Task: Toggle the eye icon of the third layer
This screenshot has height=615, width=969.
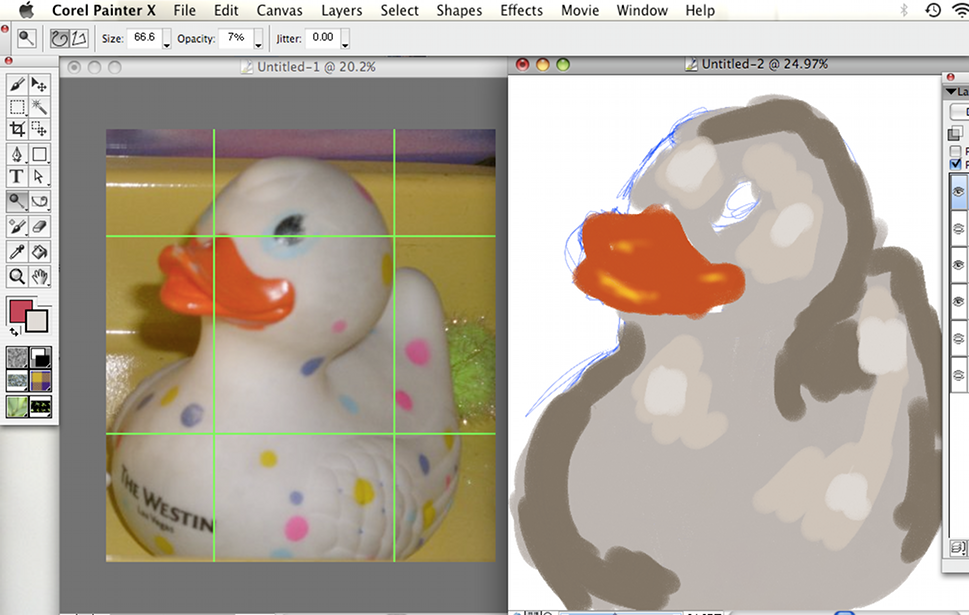Action: pyautogui.click(x=958, y=265)
